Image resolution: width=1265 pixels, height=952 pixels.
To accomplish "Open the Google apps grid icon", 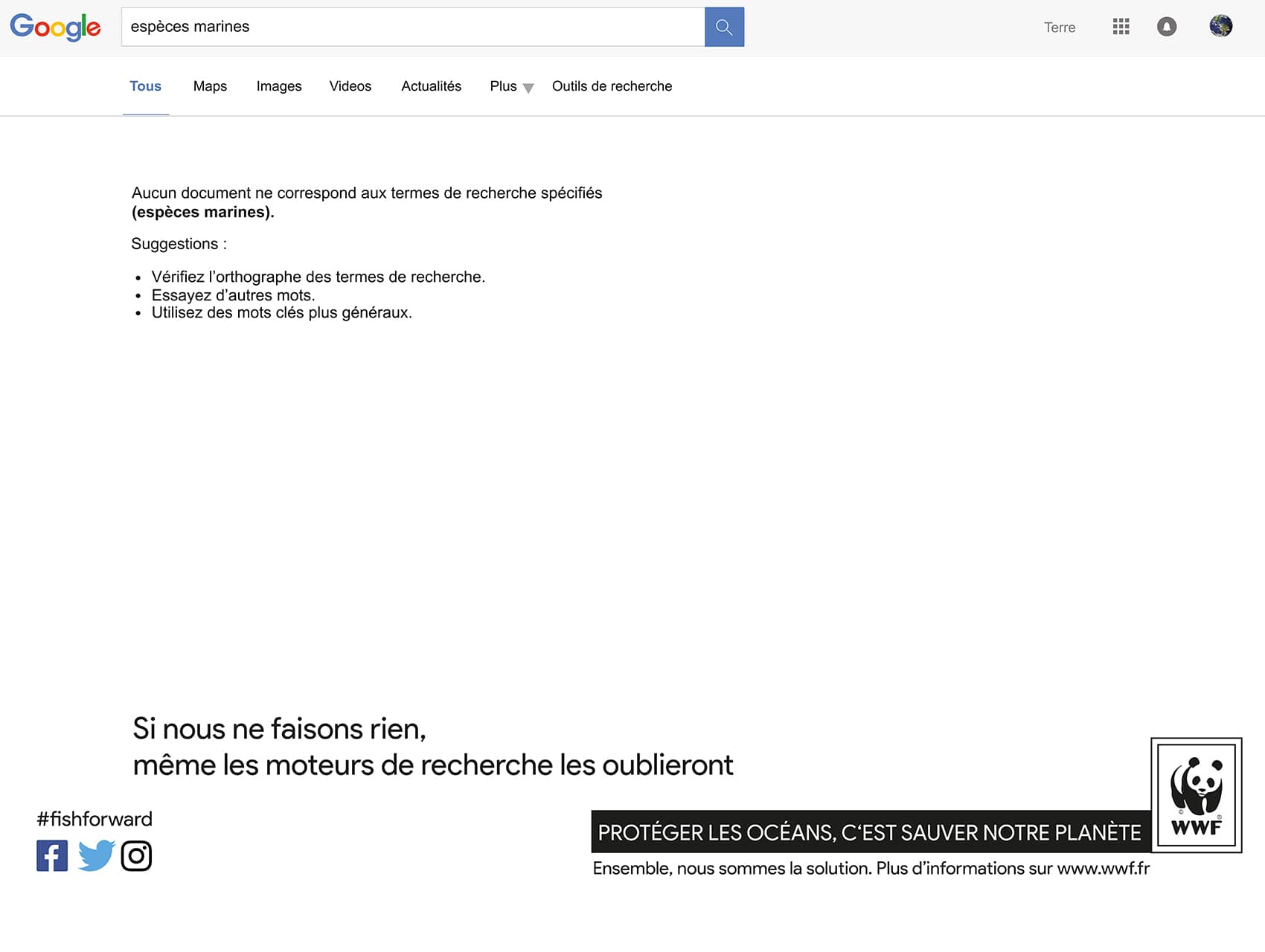I will (x=1121, y=27).
